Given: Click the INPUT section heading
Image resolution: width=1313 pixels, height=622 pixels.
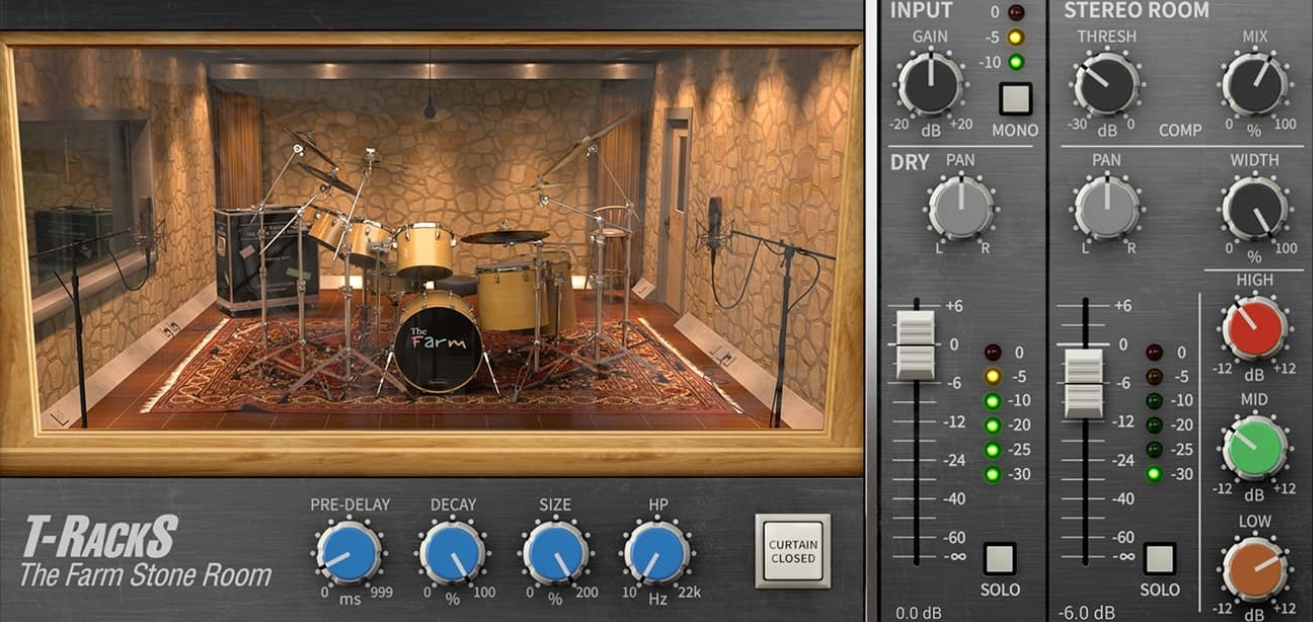Looking at the screenshot, I should [x=921, y=10].
